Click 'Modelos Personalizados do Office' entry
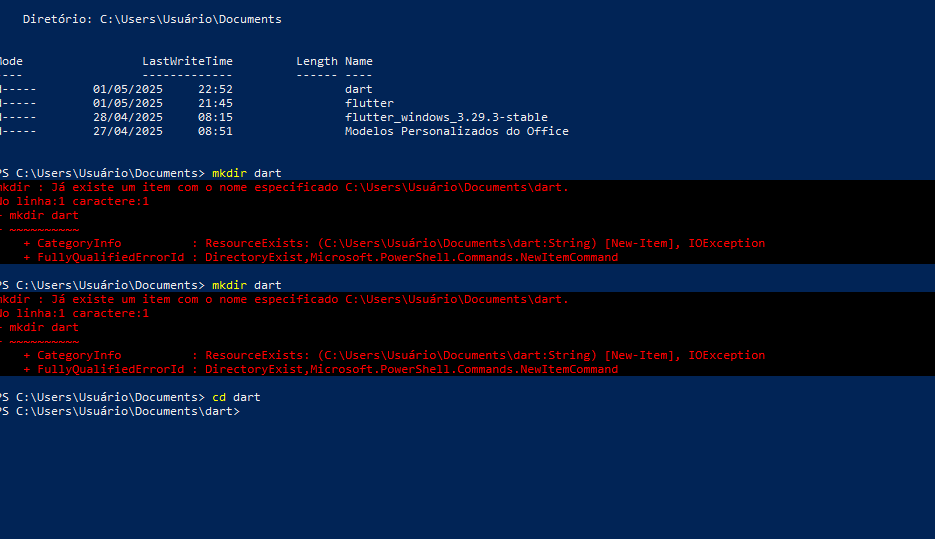Viewport: 935px width, 539px height. pos(457,131)
